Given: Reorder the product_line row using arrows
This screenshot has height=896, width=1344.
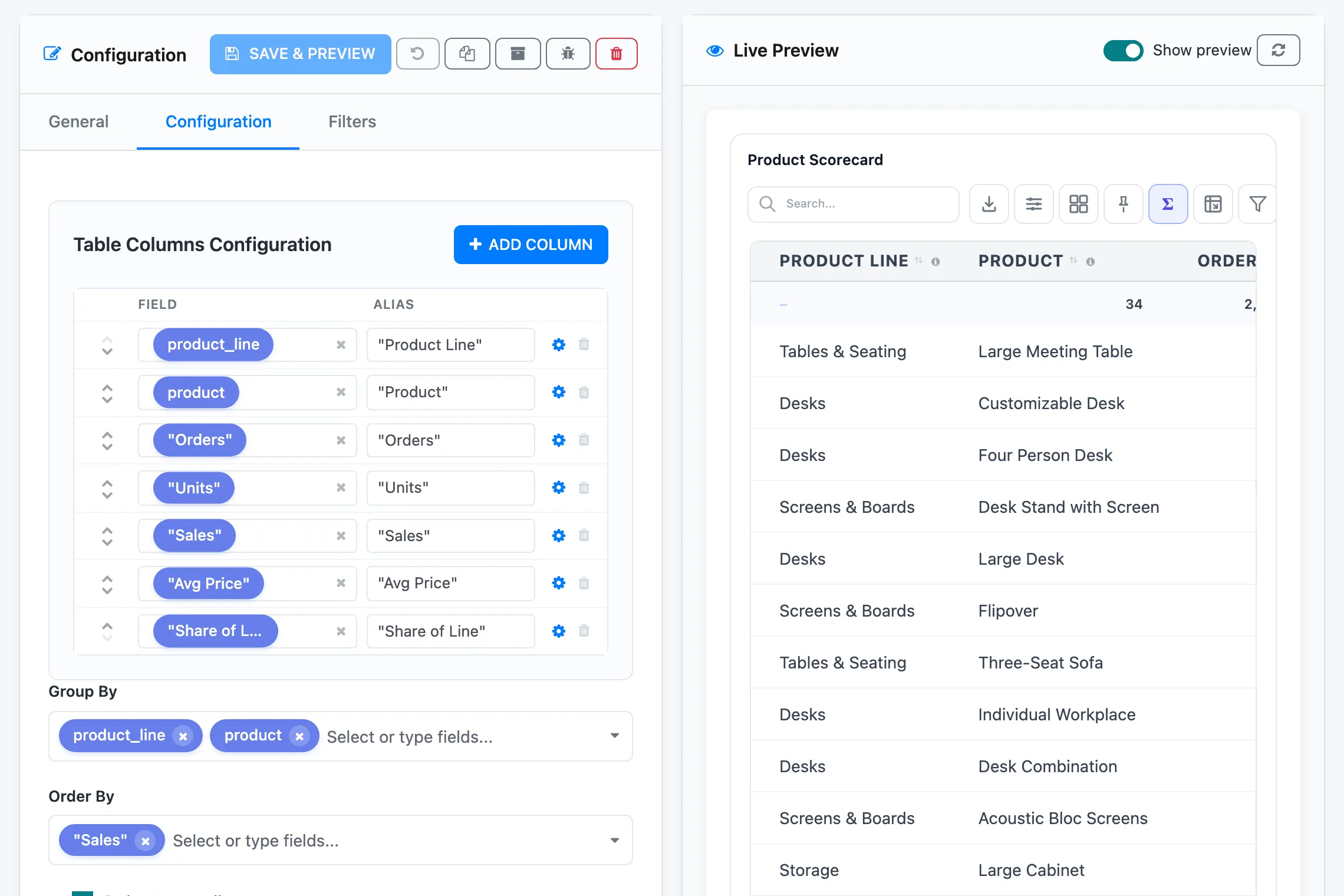Looking at the screenshot, I should click(107, 345).
